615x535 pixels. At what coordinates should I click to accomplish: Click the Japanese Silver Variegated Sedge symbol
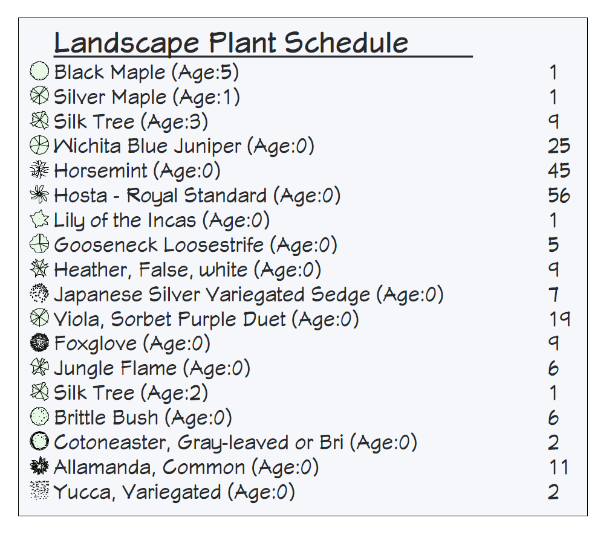40,294
